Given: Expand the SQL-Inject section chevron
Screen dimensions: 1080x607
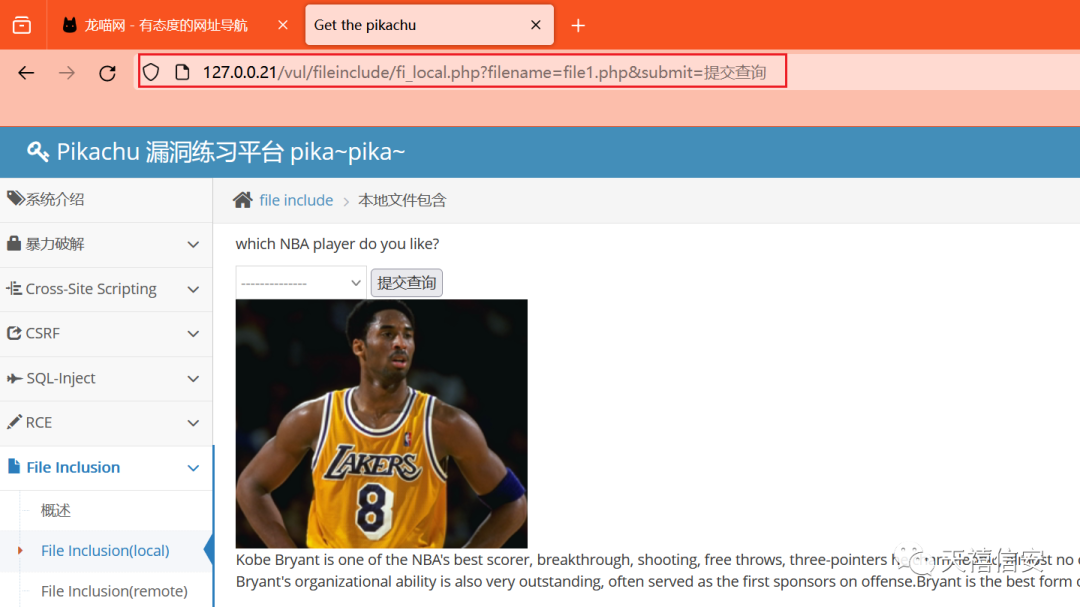Looking at the screenshot, I should [x=194, y=379].
